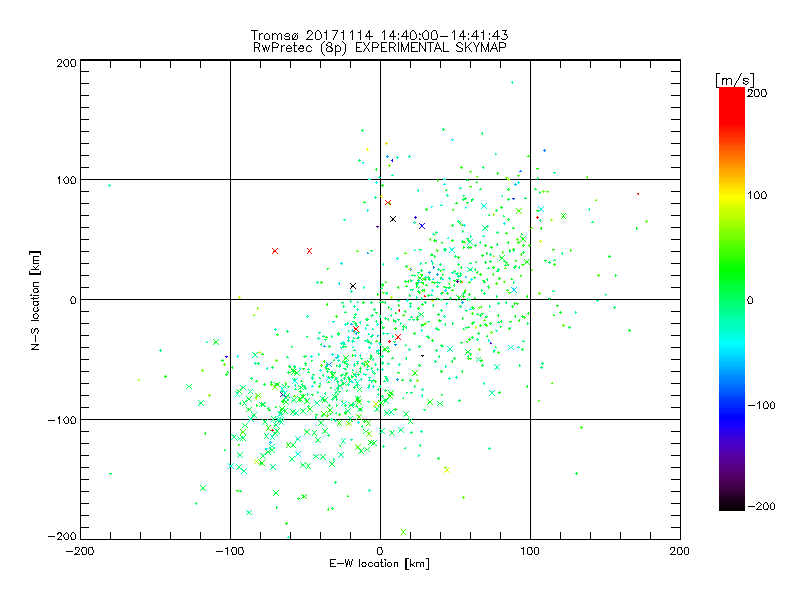Click the '200' label on the N-S axis
The width and height of the screenshot is (800, 600).
point(66,63)
